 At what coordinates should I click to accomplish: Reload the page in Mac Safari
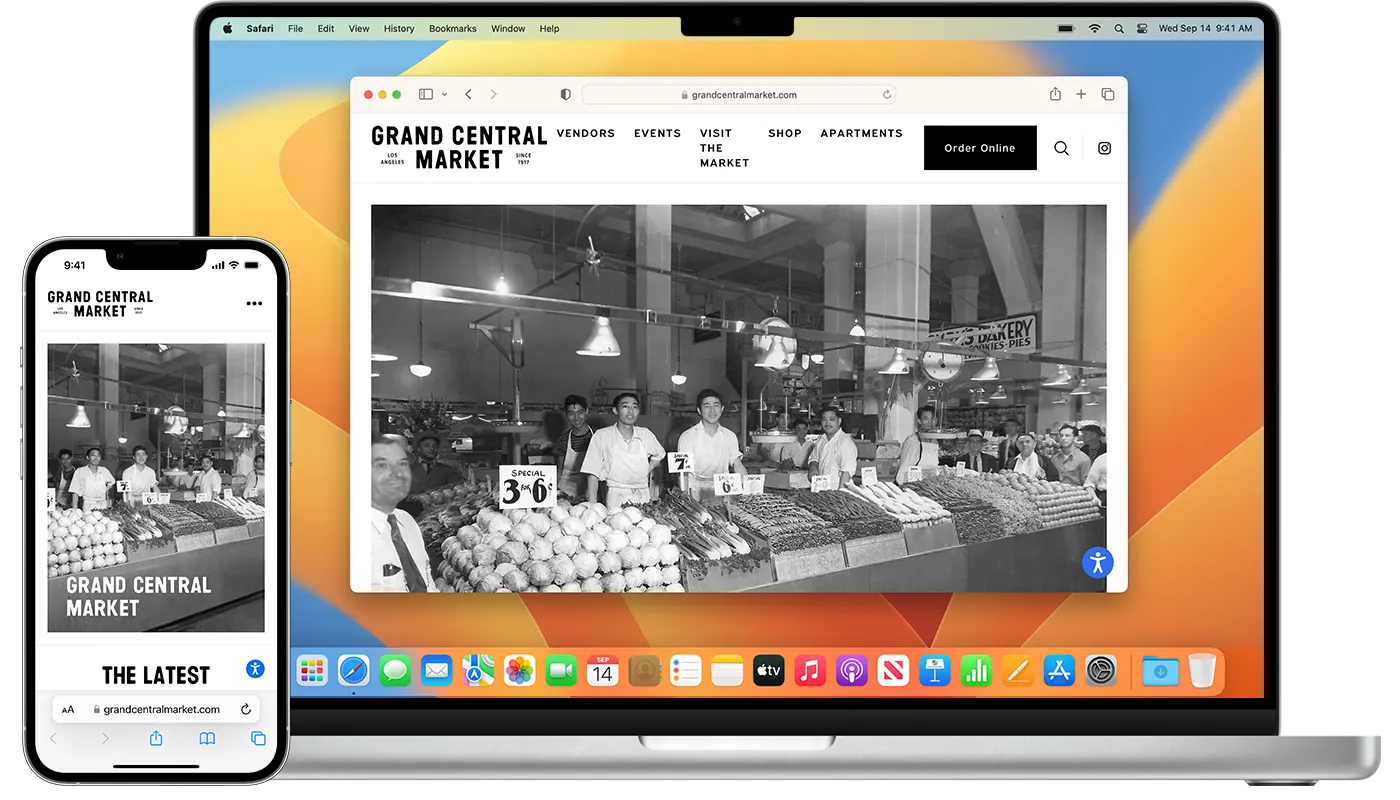click(886, 95)
